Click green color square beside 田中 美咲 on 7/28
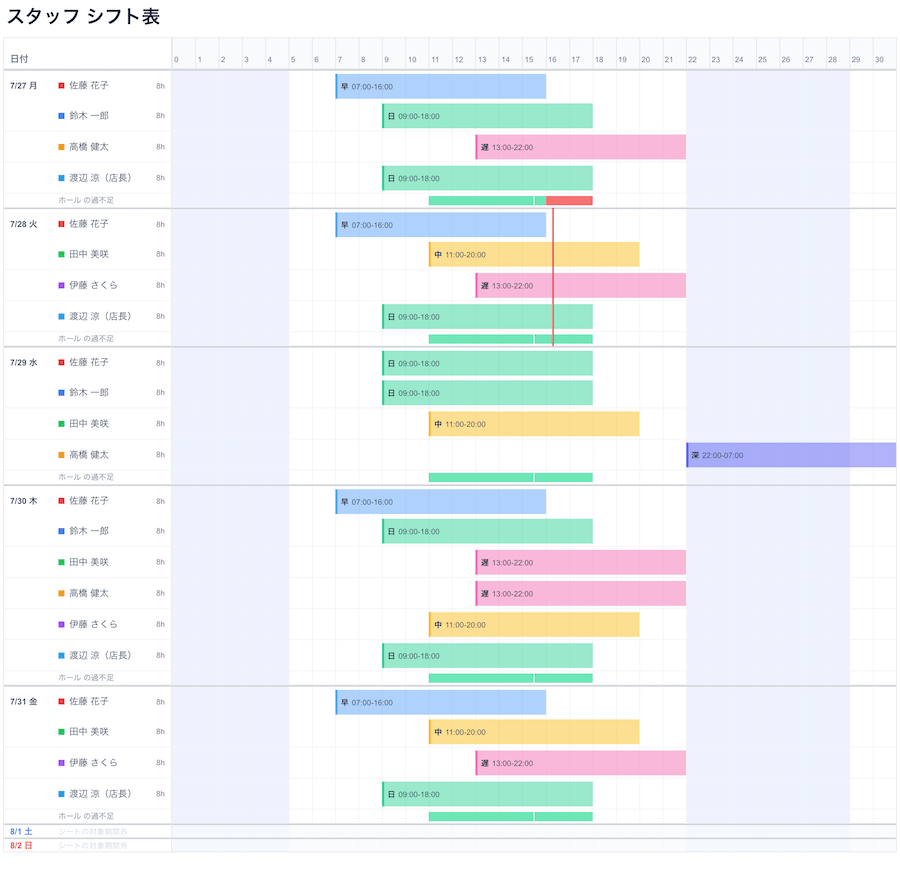Viewport: 900px width, 871px height. (61, 254)
